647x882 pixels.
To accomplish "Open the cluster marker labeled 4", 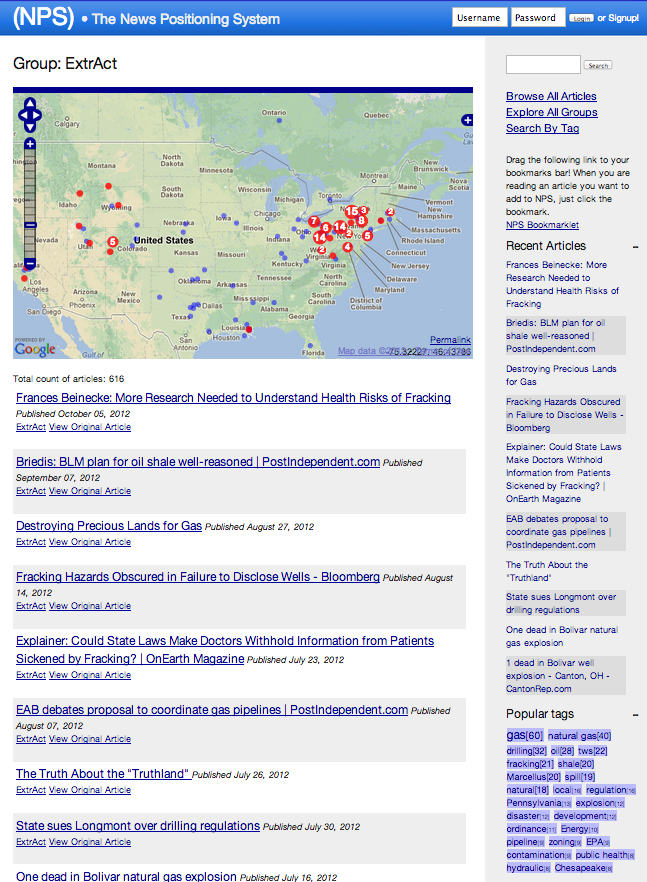I will coord(348,247).
